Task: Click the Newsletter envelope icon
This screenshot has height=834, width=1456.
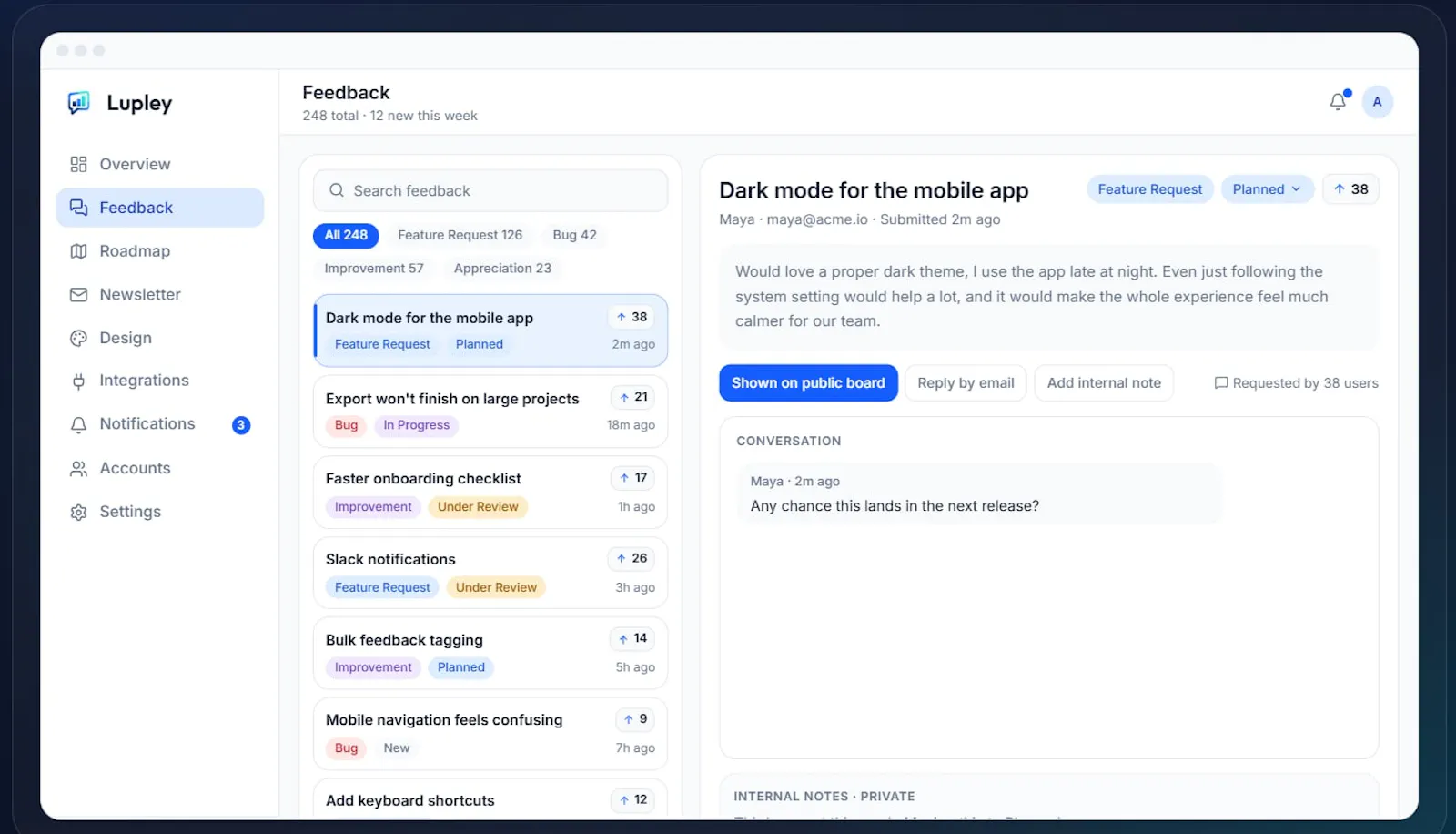Action: pyautogui.click(x=79, y=295)
